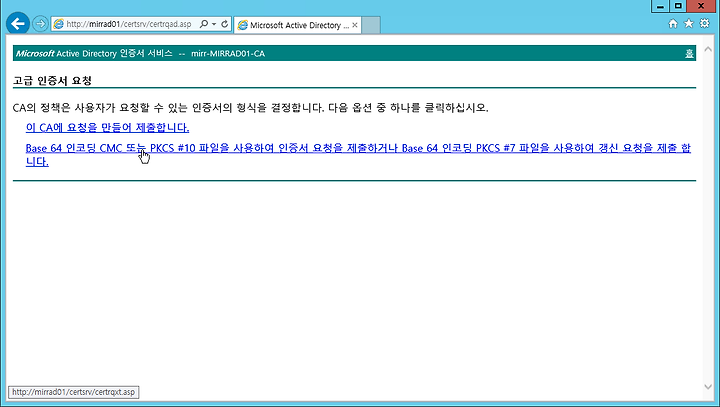Click the 홈 link in the green banner
The image size is (720, 407).
click(689, 53)
